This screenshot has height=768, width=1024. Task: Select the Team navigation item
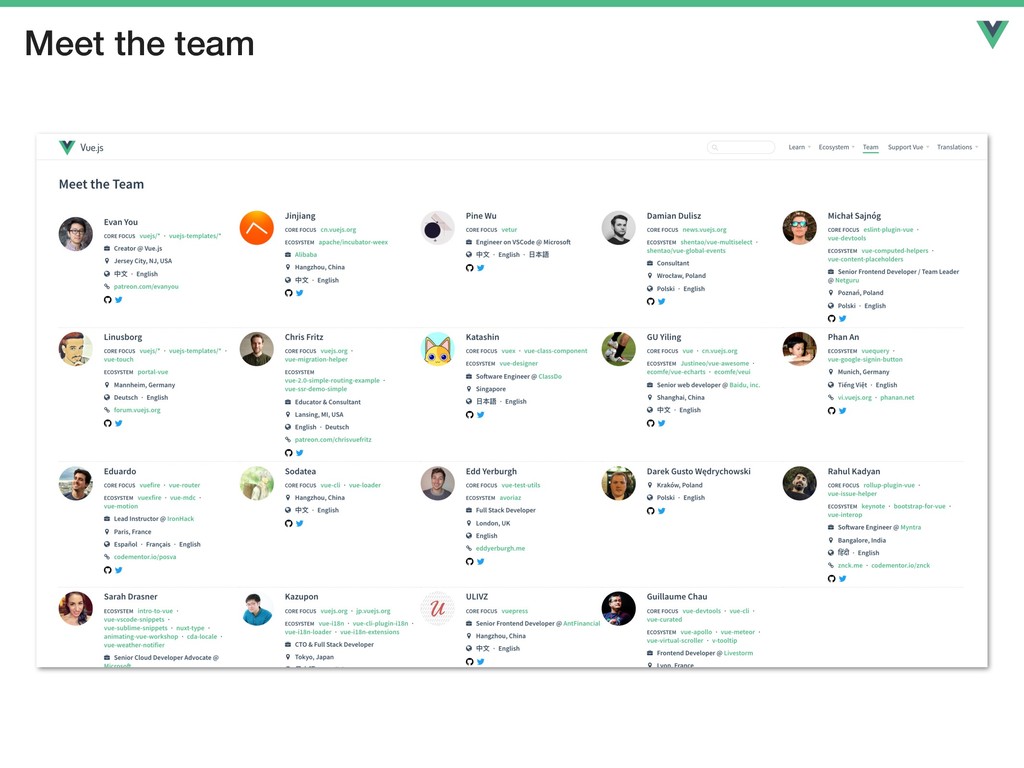871,148
